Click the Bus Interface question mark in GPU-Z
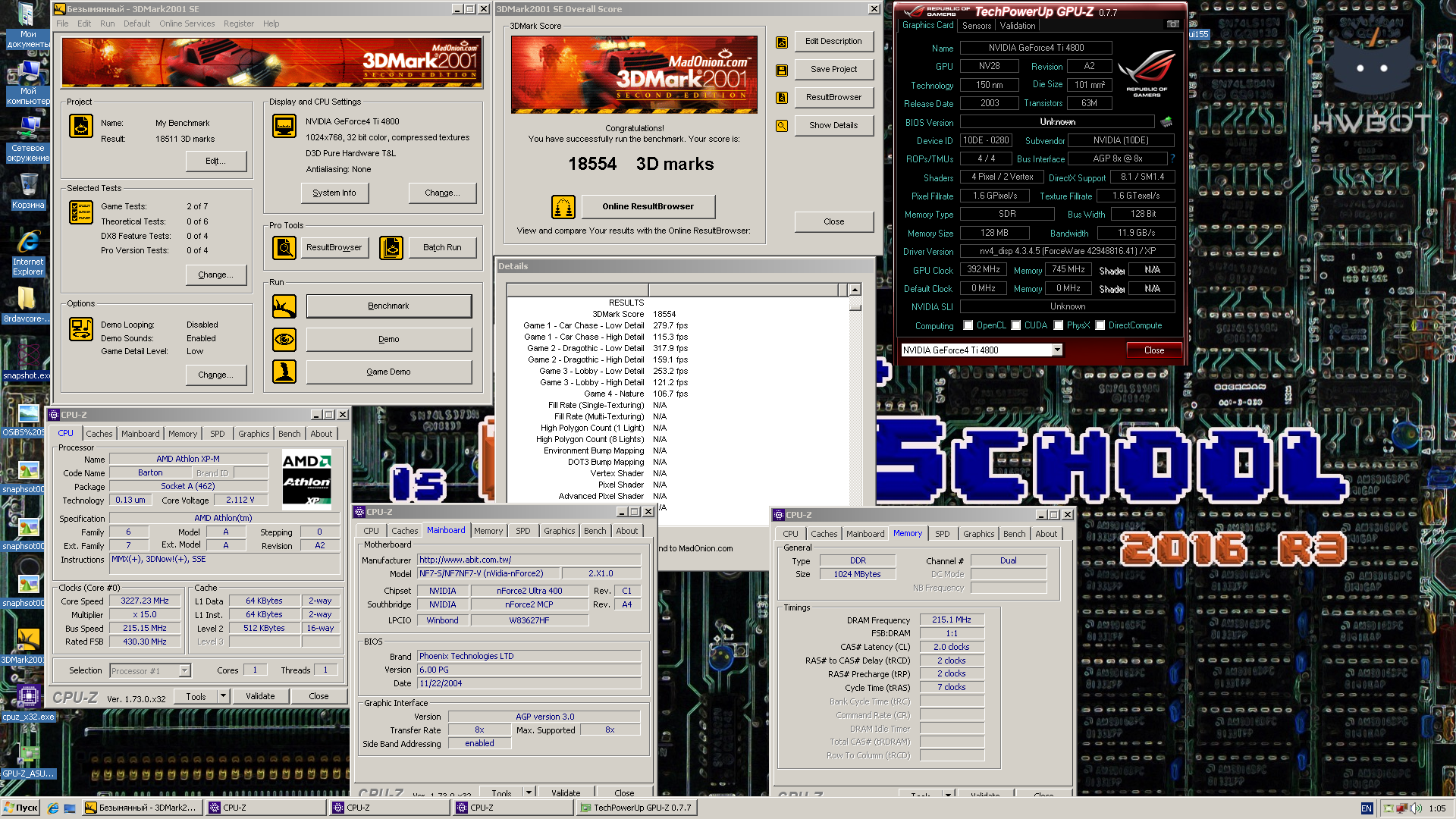 tap(1172, 158)
